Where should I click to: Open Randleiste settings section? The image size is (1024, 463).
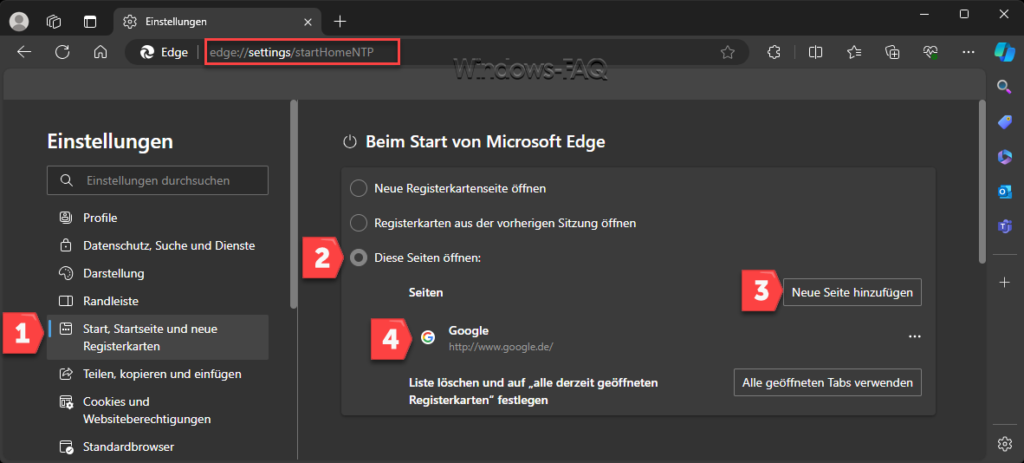coord(157,301)
